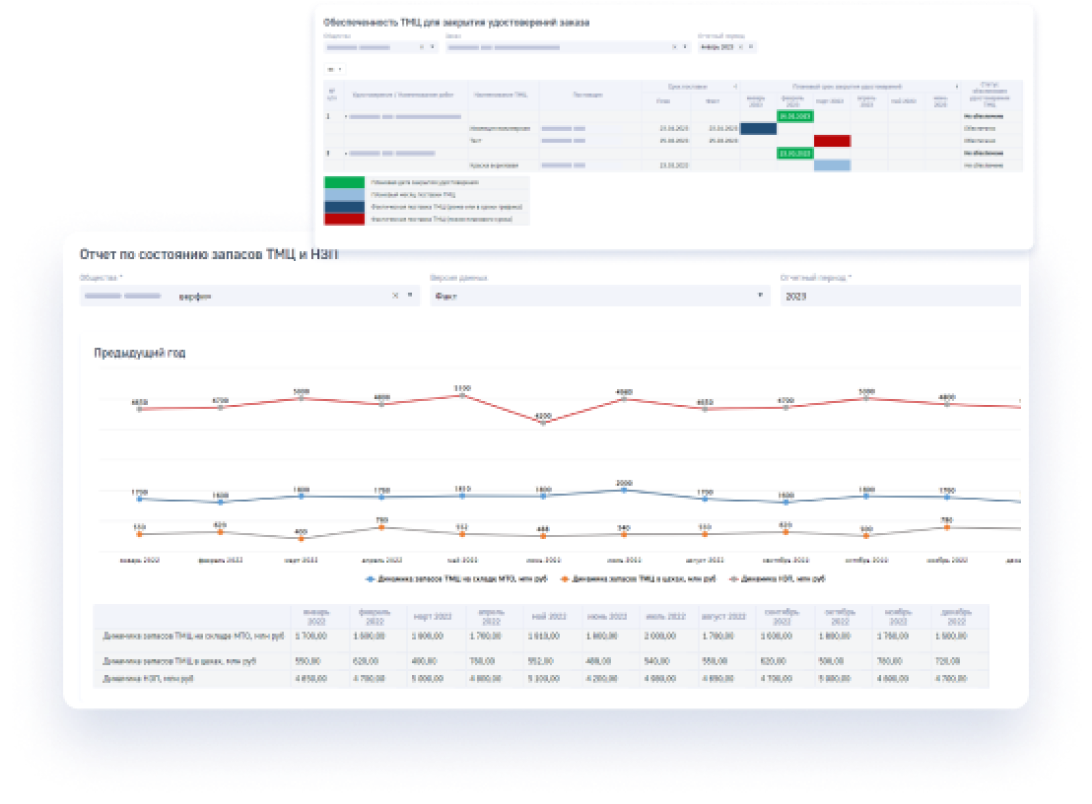The width and height of the screenshot is (1092, 804).
Task: Click the 750 point on the orange line in April
Action: click(382, 527)
